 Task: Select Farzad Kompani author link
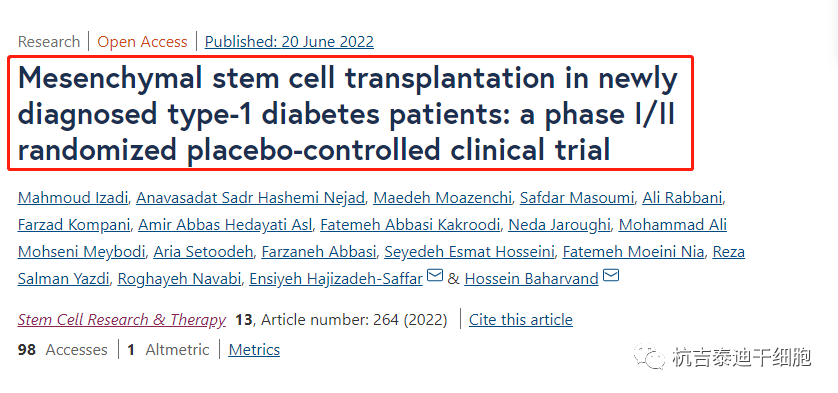pos(74,225)
